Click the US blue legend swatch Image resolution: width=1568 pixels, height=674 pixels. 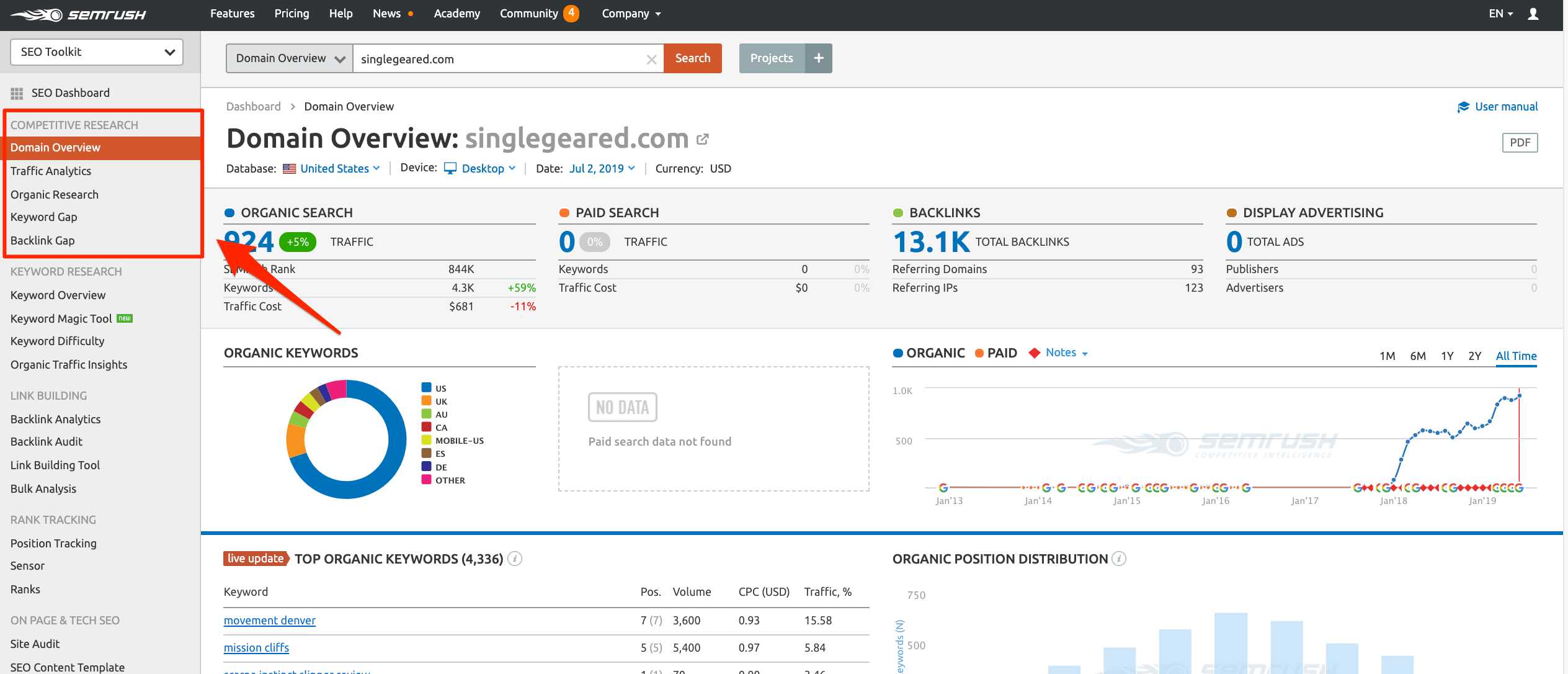point(426,388)
